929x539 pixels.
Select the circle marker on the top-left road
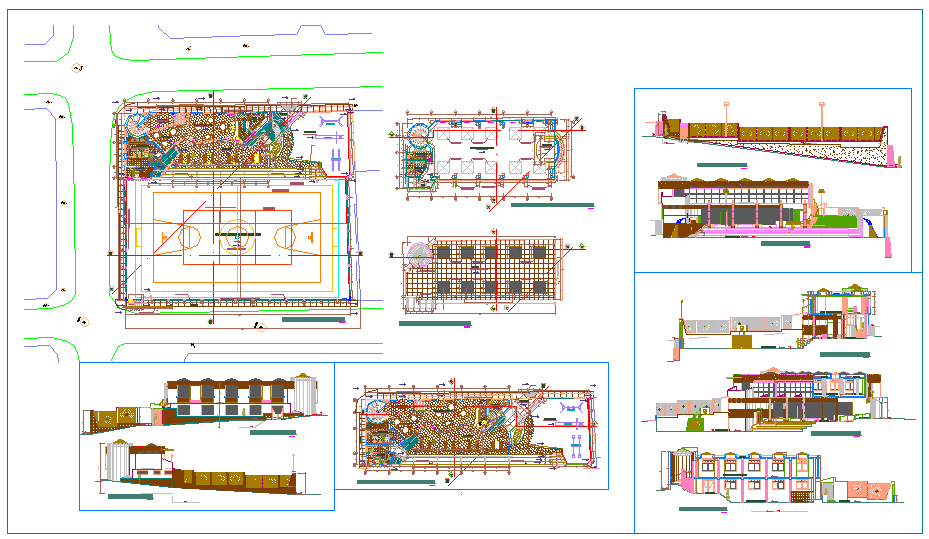(77, 68)
